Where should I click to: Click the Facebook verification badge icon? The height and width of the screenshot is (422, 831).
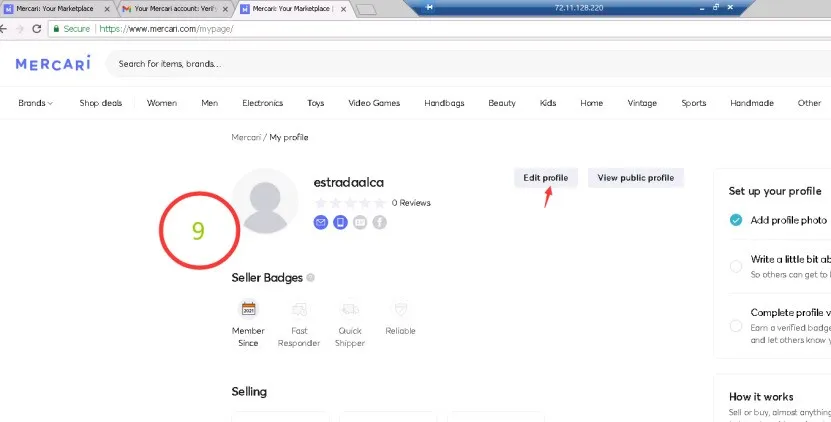point(379,222)
